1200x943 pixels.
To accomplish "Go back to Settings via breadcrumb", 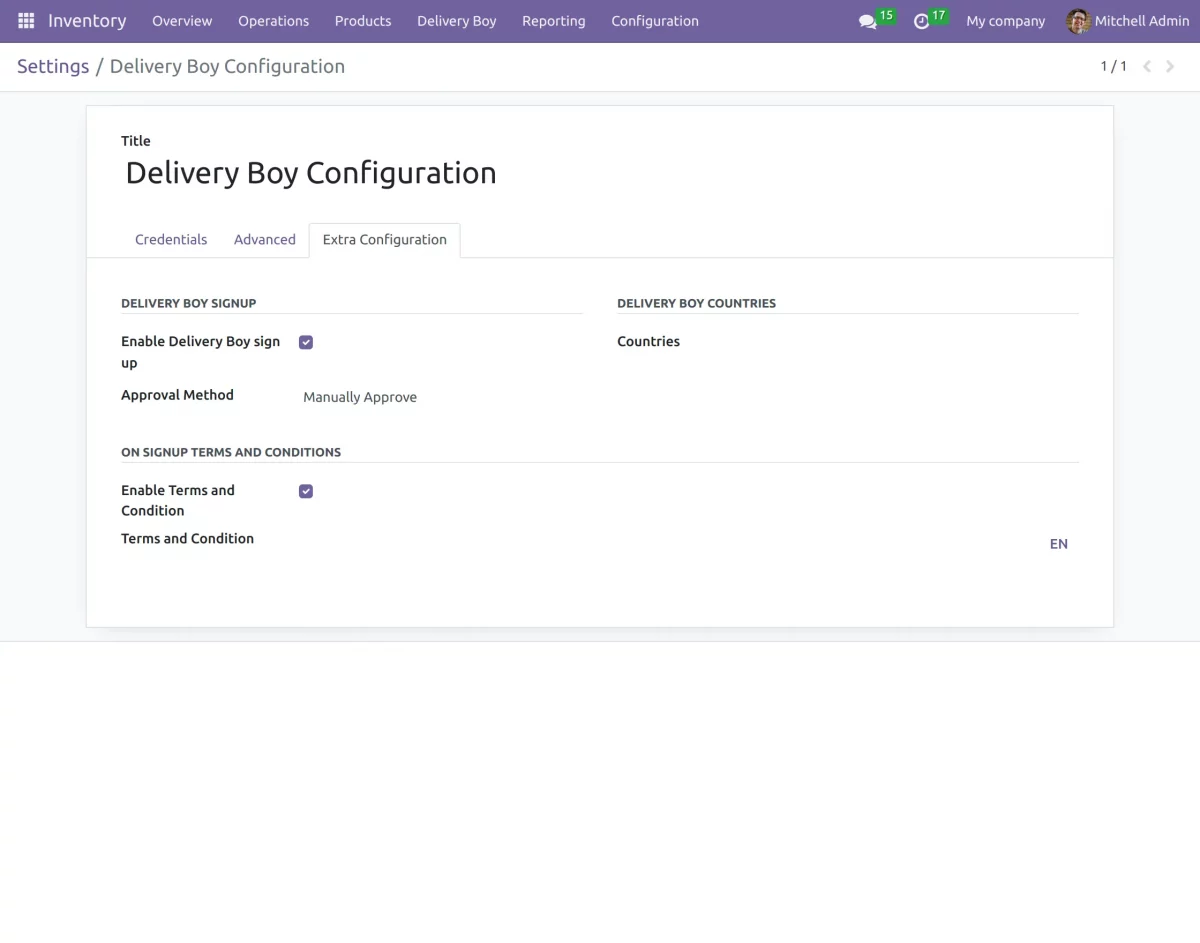I will (53, 66).
